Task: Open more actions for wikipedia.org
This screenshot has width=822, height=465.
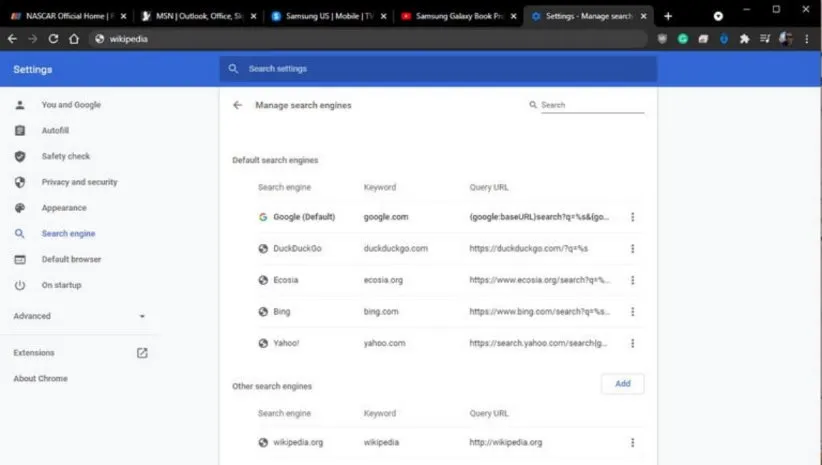Action: (x=632, y=442)
